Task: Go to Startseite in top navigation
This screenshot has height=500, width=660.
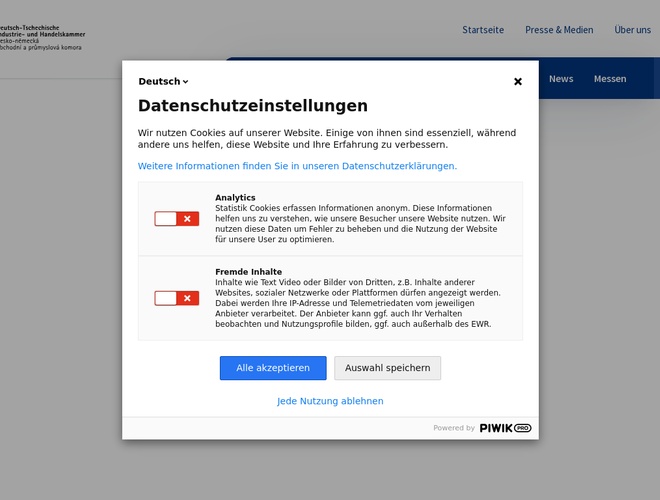Action: (x=483, y=30)
